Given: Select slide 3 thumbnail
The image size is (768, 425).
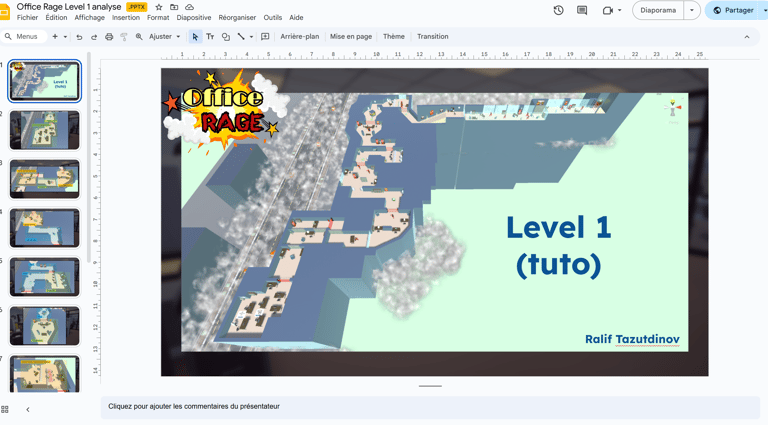Looking at the screenshot, I should point(45,179).
